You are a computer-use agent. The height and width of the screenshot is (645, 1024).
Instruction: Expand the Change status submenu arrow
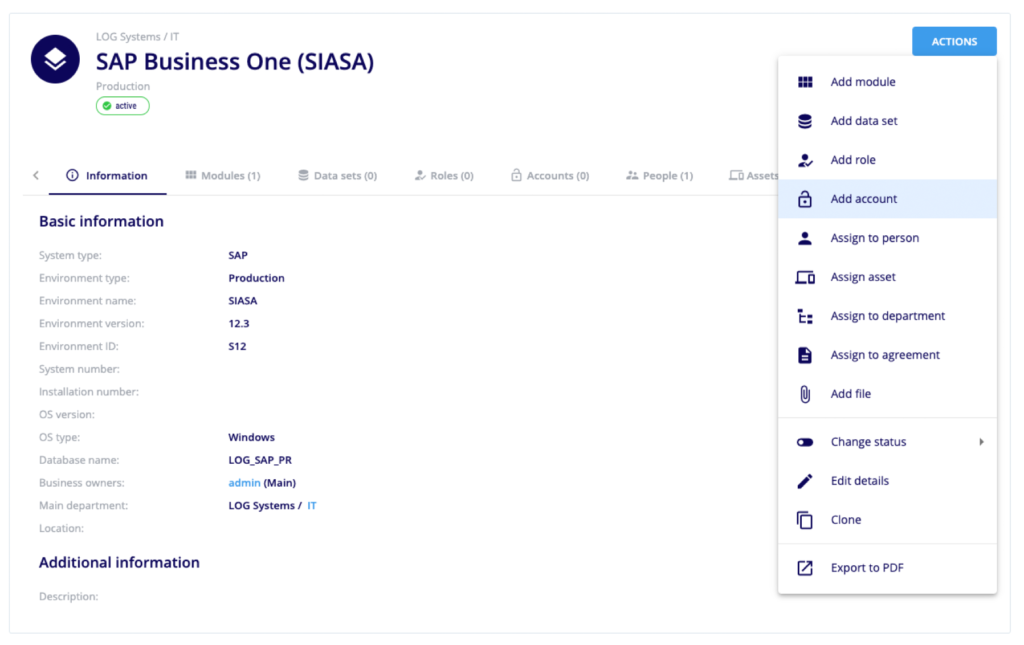tap(982, 442)
